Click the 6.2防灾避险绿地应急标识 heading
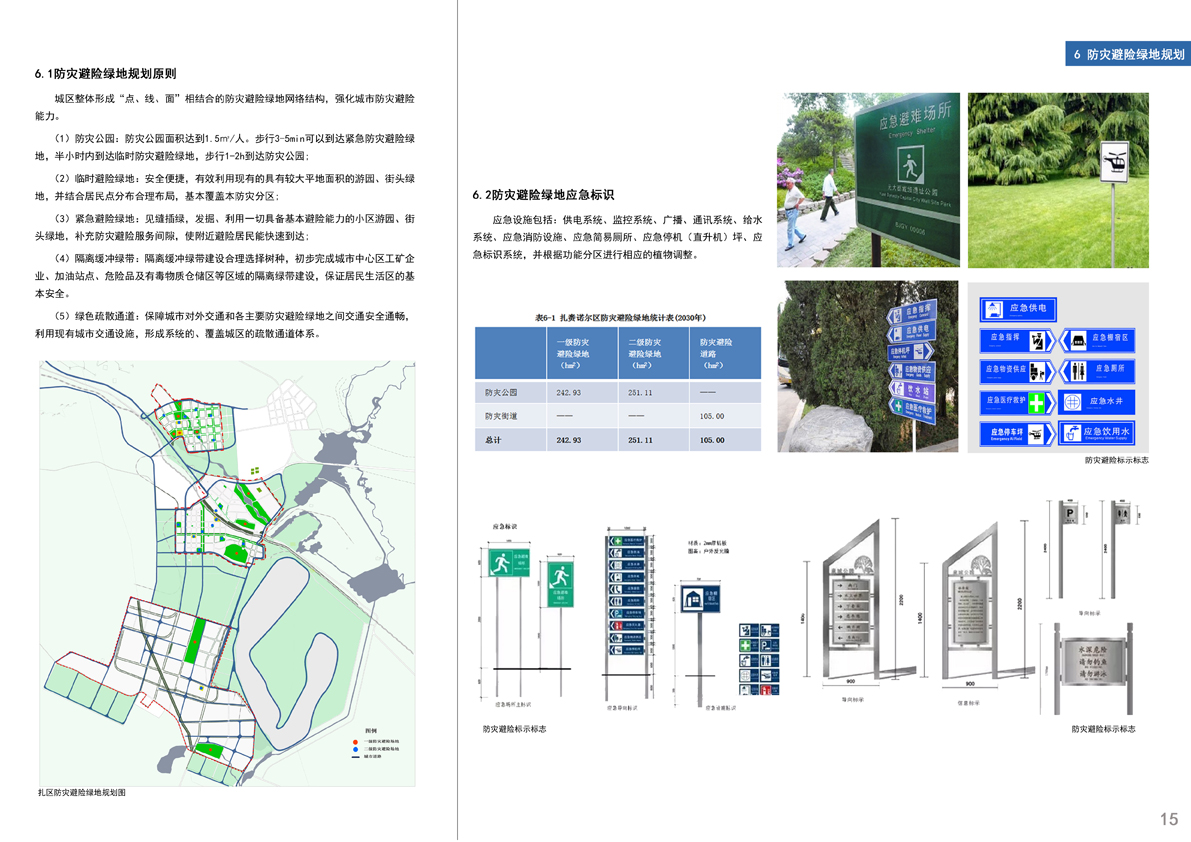Image resolution: width=1191 pixels, height=842 pixels. tap(542, 195)
